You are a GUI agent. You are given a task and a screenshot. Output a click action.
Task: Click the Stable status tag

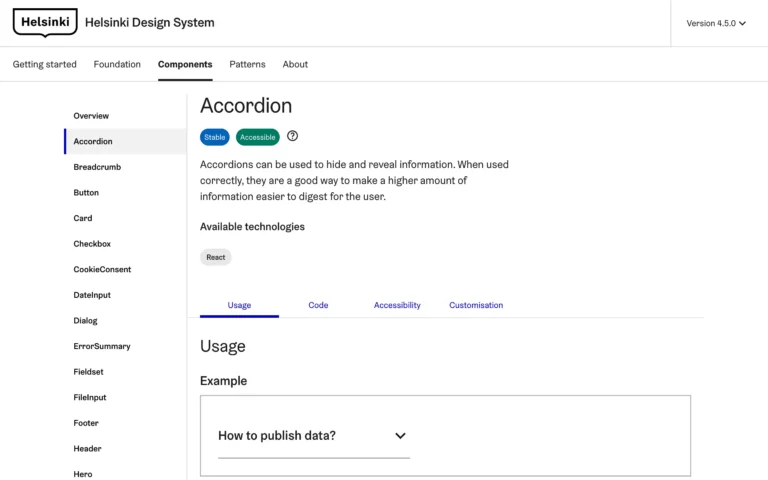(x=215, y=137)
